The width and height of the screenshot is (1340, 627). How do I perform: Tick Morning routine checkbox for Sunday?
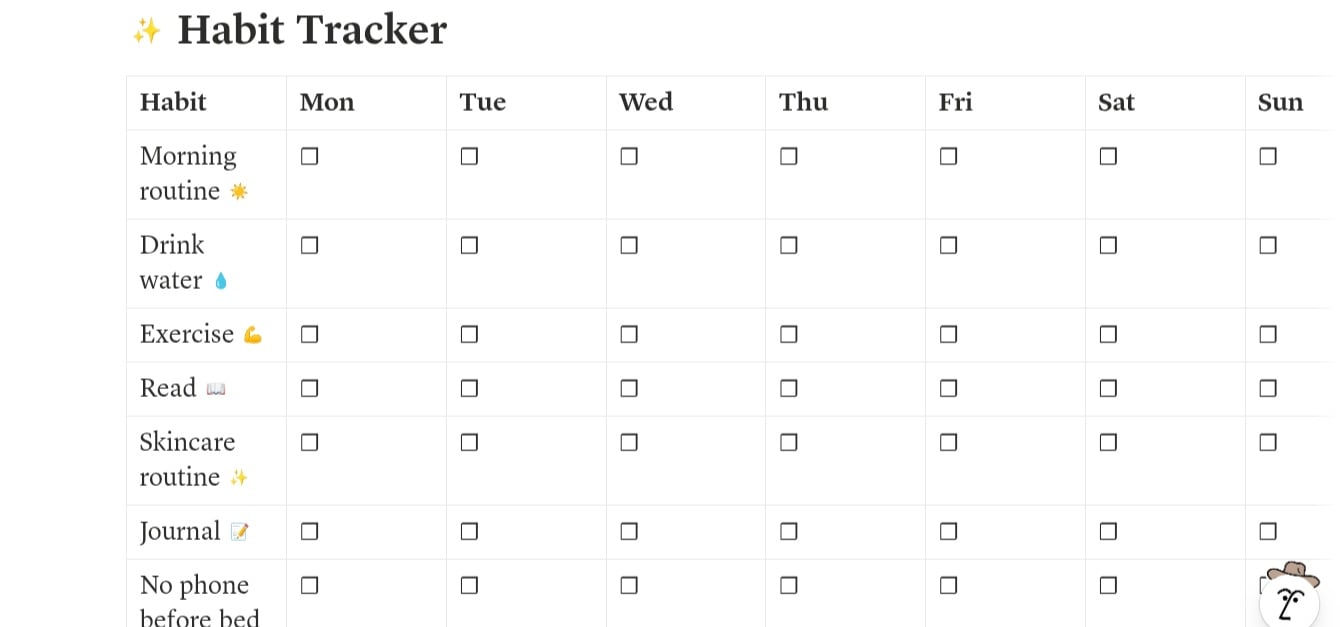coord(1268,157)
